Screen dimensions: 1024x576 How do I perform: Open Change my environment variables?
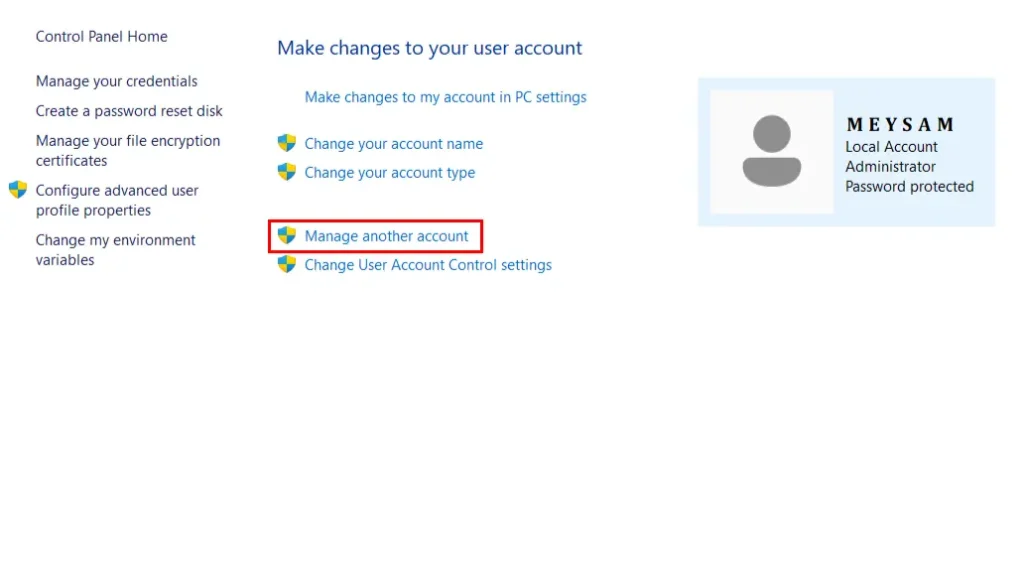click(x=115, y=249)
